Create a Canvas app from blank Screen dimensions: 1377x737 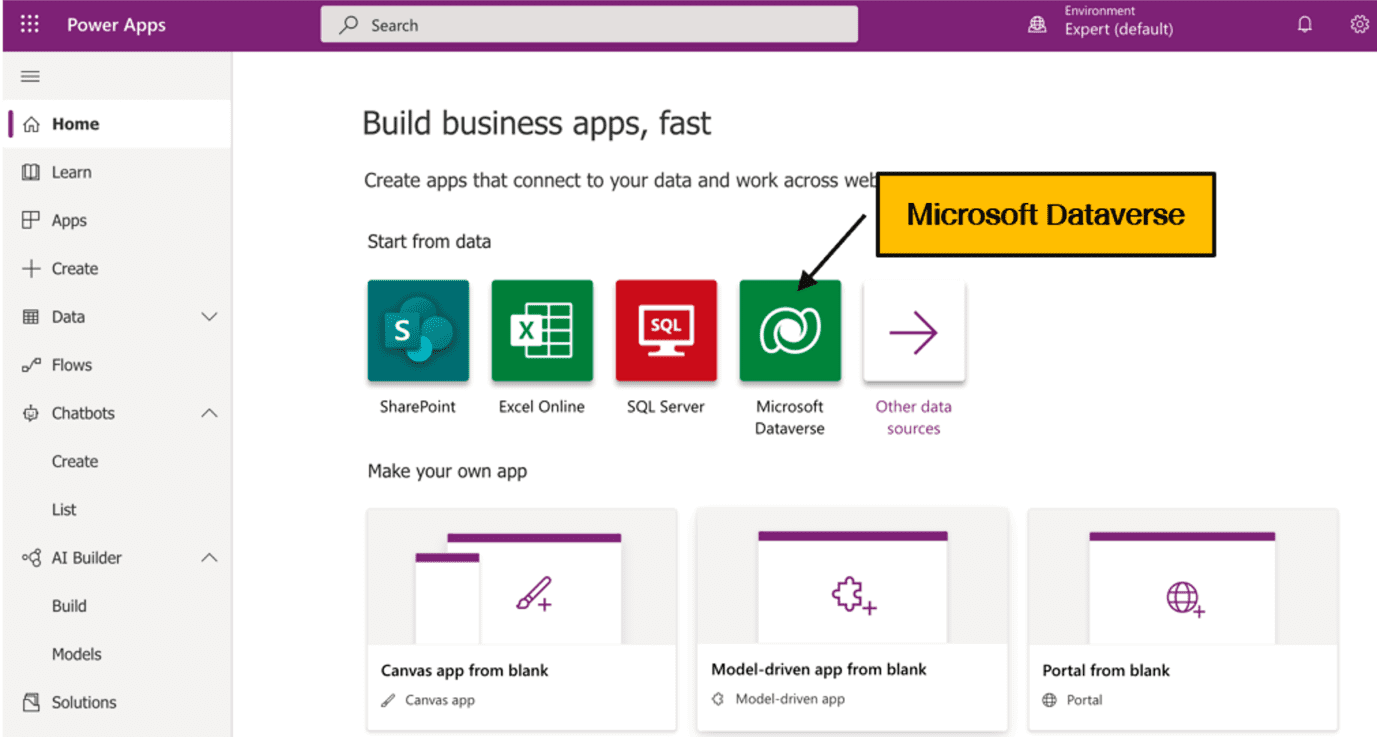(x=521, y=620)
